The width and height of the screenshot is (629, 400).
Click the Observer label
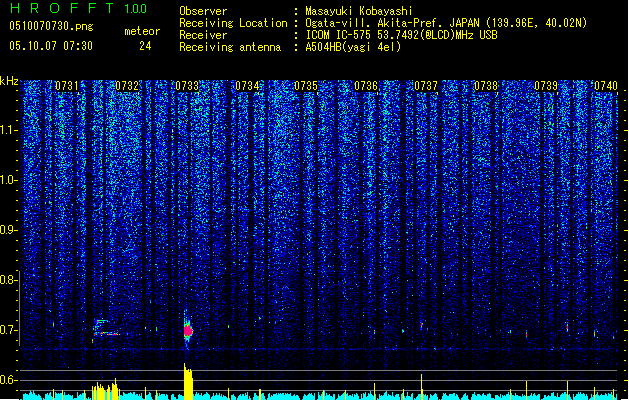(203, 11)
